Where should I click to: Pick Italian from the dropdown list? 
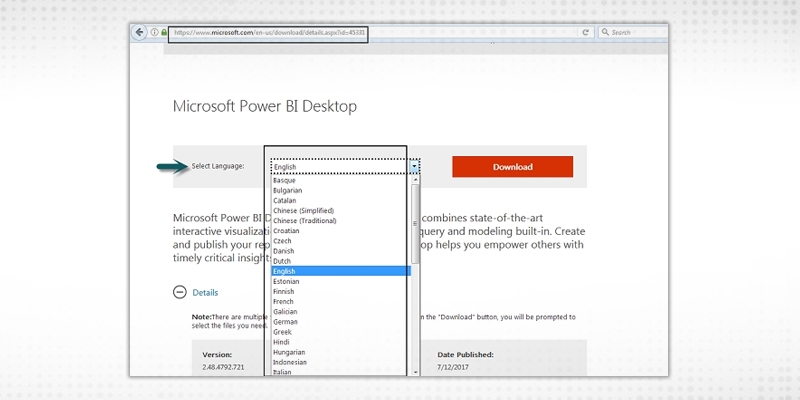click(341, 372)
